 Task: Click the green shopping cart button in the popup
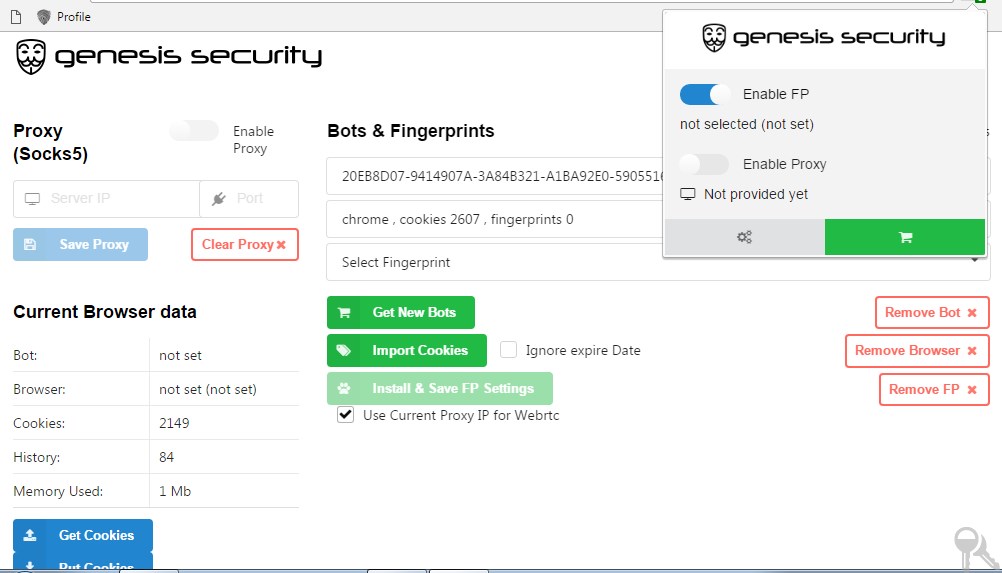905,237
